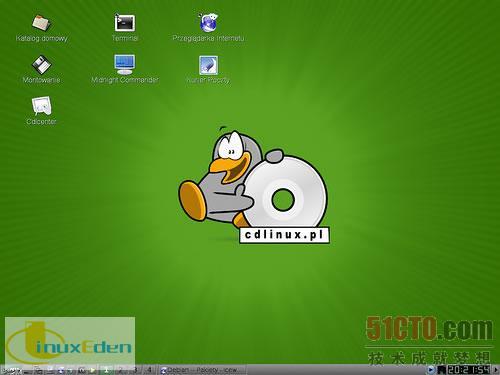The image size is (500, 375).
Task: Activate the Debian -- Pakiety taskbar window button
Action: pyautogui.click(x=202, y=370)
